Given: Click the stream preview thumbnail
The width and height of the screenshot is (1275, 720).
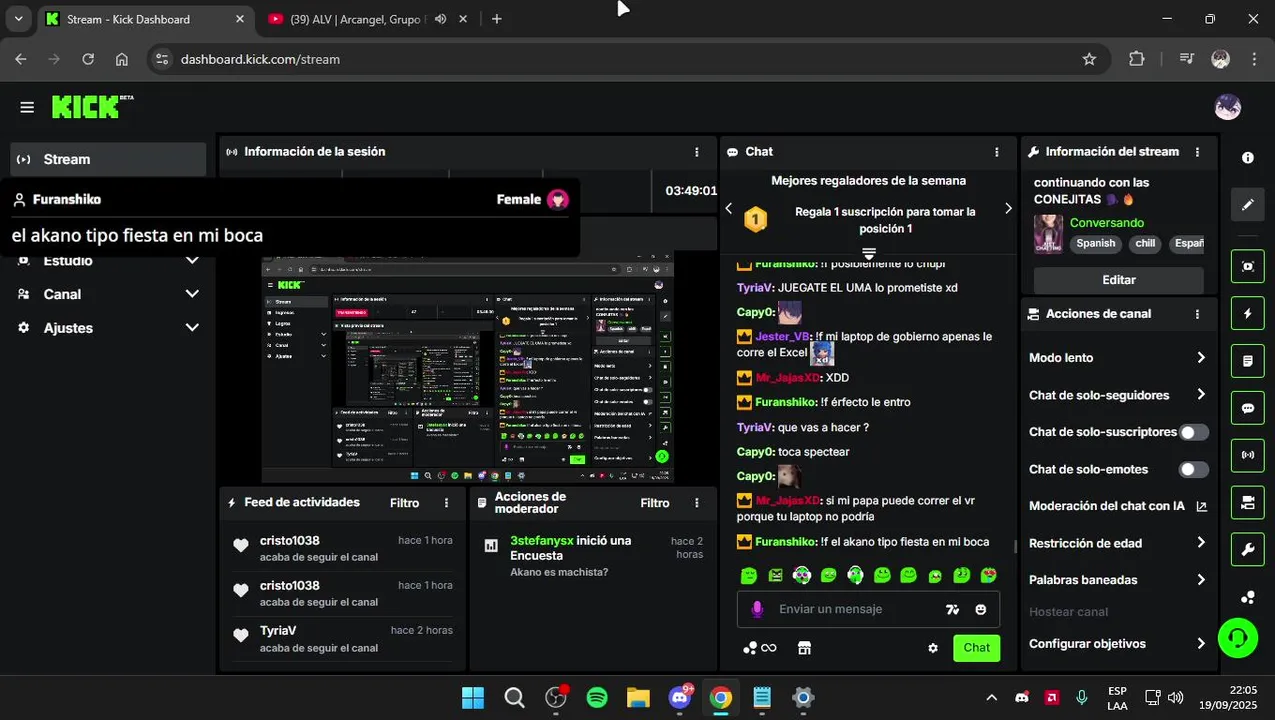Looking at the screenshot, I should tap(468, 366).
